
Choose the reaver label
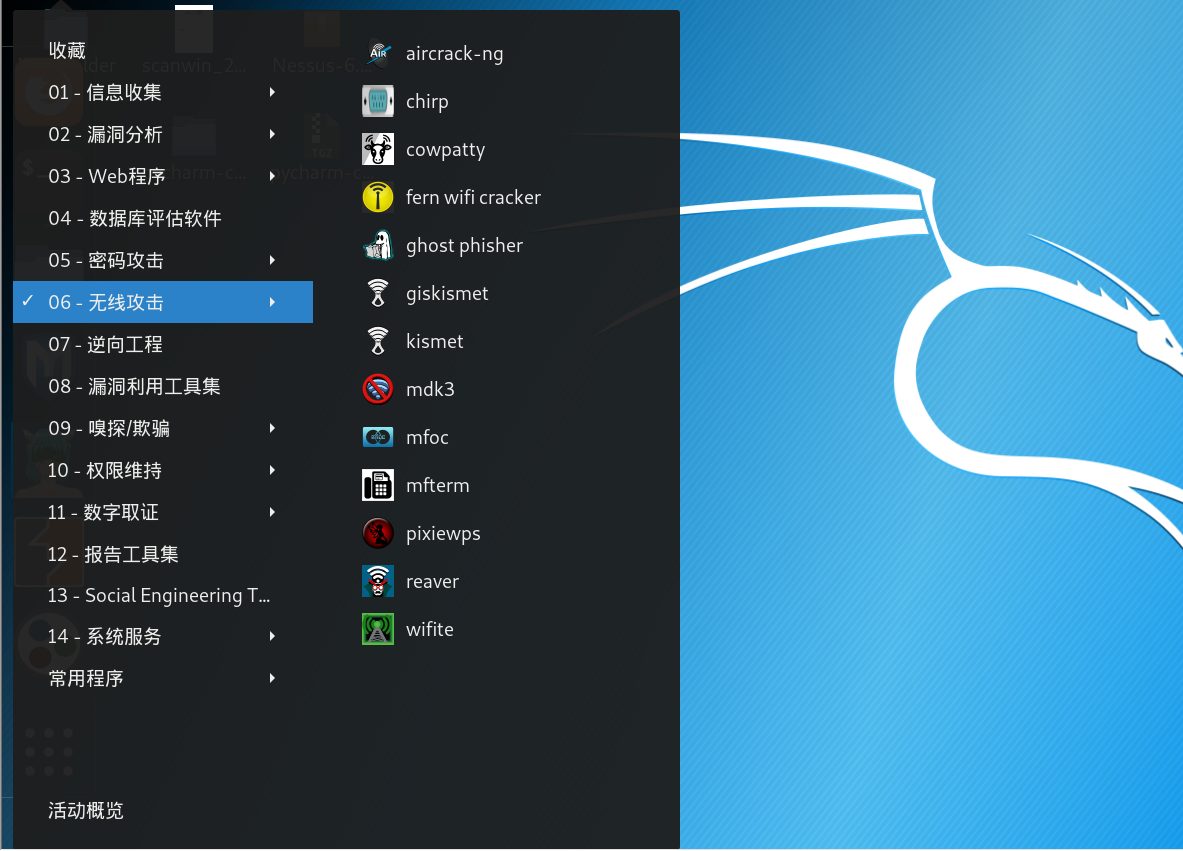coord(432,582)
